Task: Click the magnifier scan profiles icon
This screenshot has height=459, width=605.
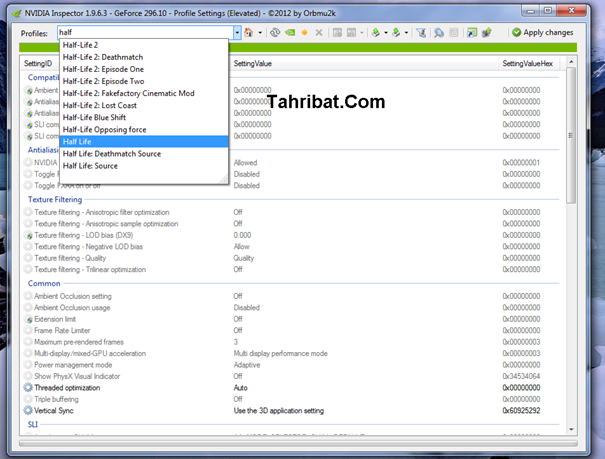Action: (439, 33)
